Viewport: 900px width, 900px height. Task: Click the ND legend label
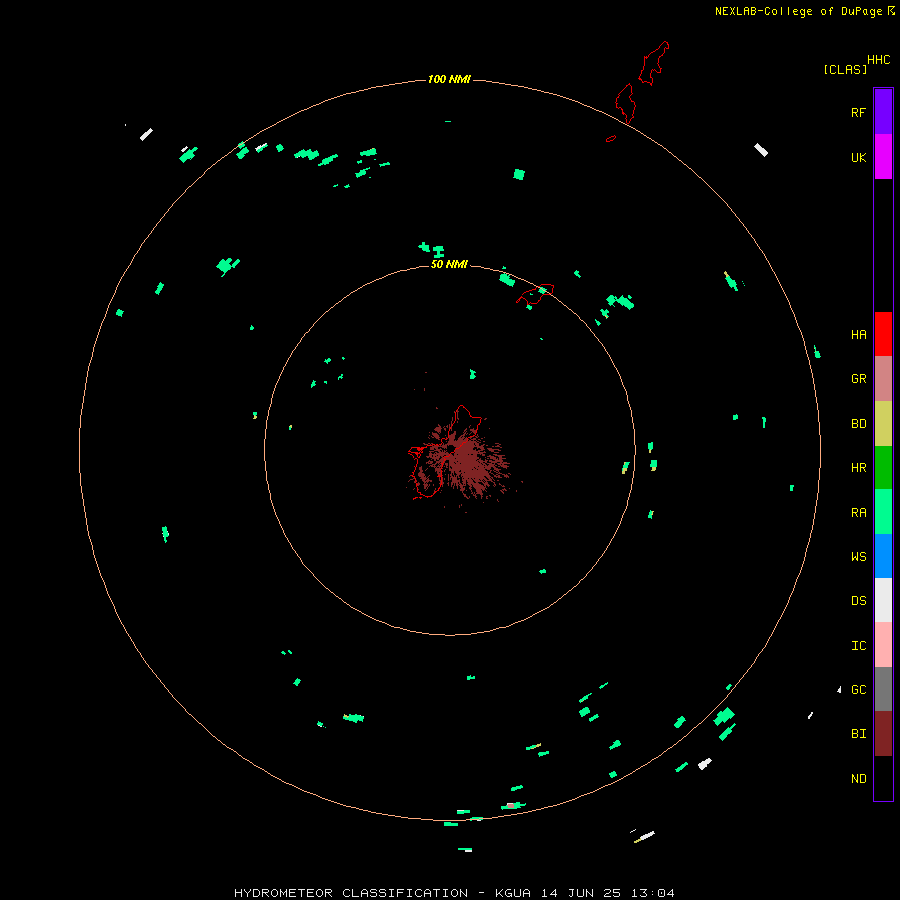[x=858, y=779]
